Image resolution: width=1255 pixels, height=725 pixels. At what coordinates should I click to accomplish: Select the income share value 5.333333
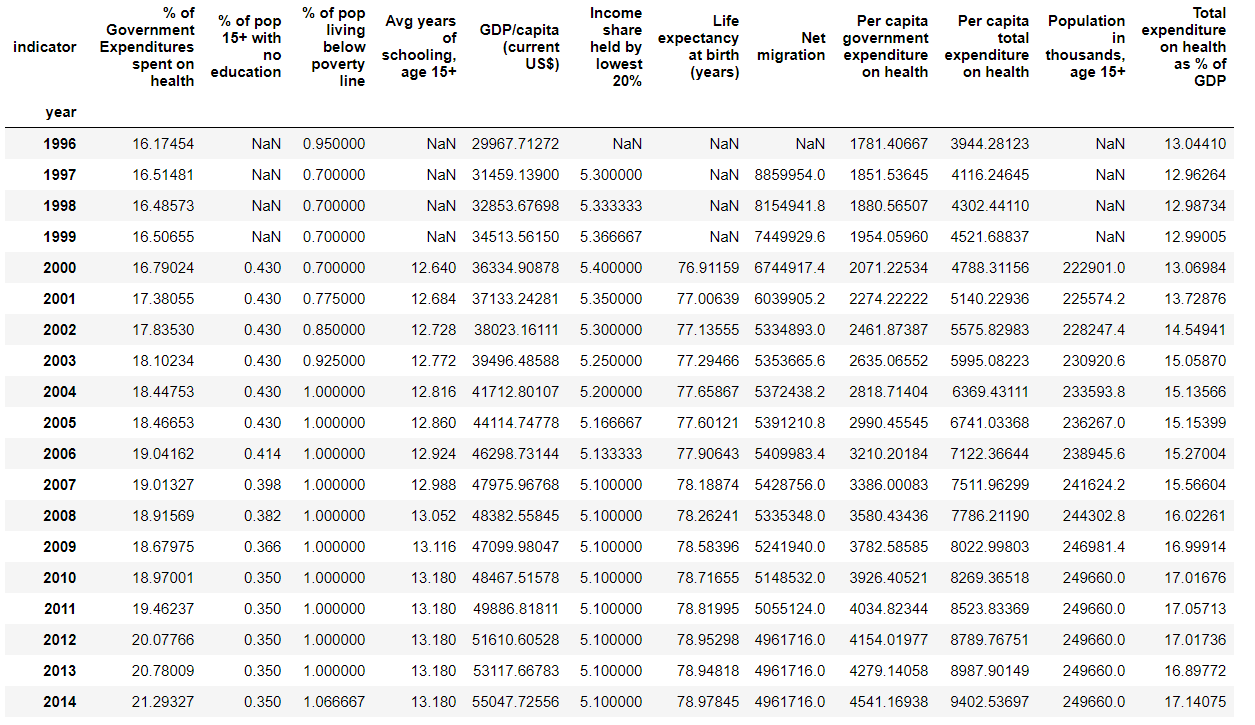(x=611, y=206)
